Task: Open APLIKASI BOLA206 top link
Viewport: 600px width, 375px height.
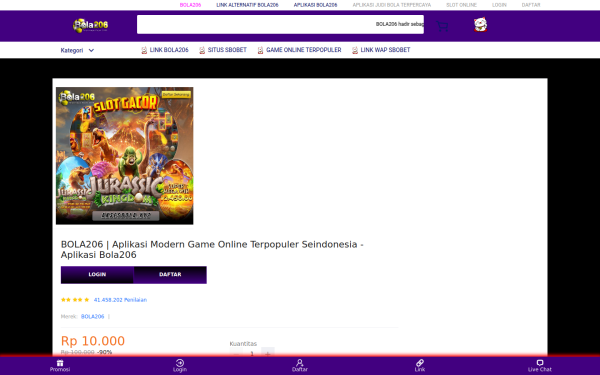Action: (x=315, y=5)
